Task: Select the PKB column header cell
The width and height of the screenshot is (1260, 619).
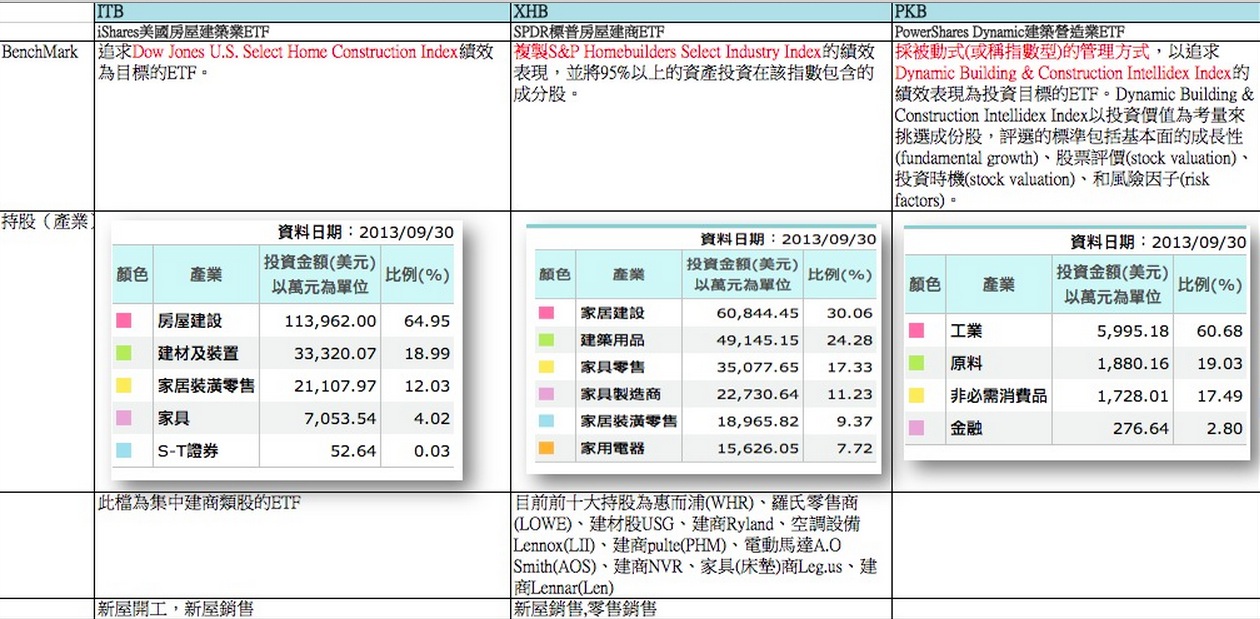Action: [1076, 13]
